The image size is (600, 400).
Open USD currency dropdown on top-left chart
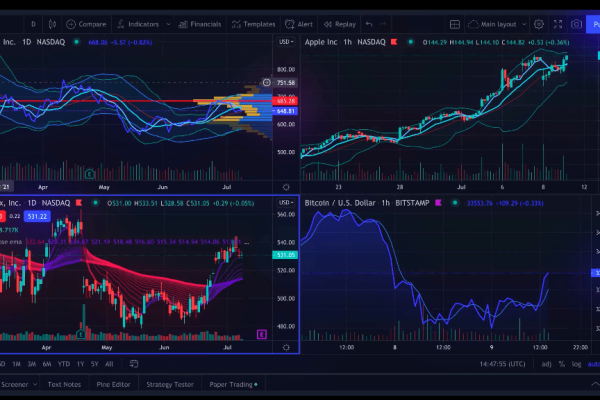pyautogui.click(x=286, y=42)
